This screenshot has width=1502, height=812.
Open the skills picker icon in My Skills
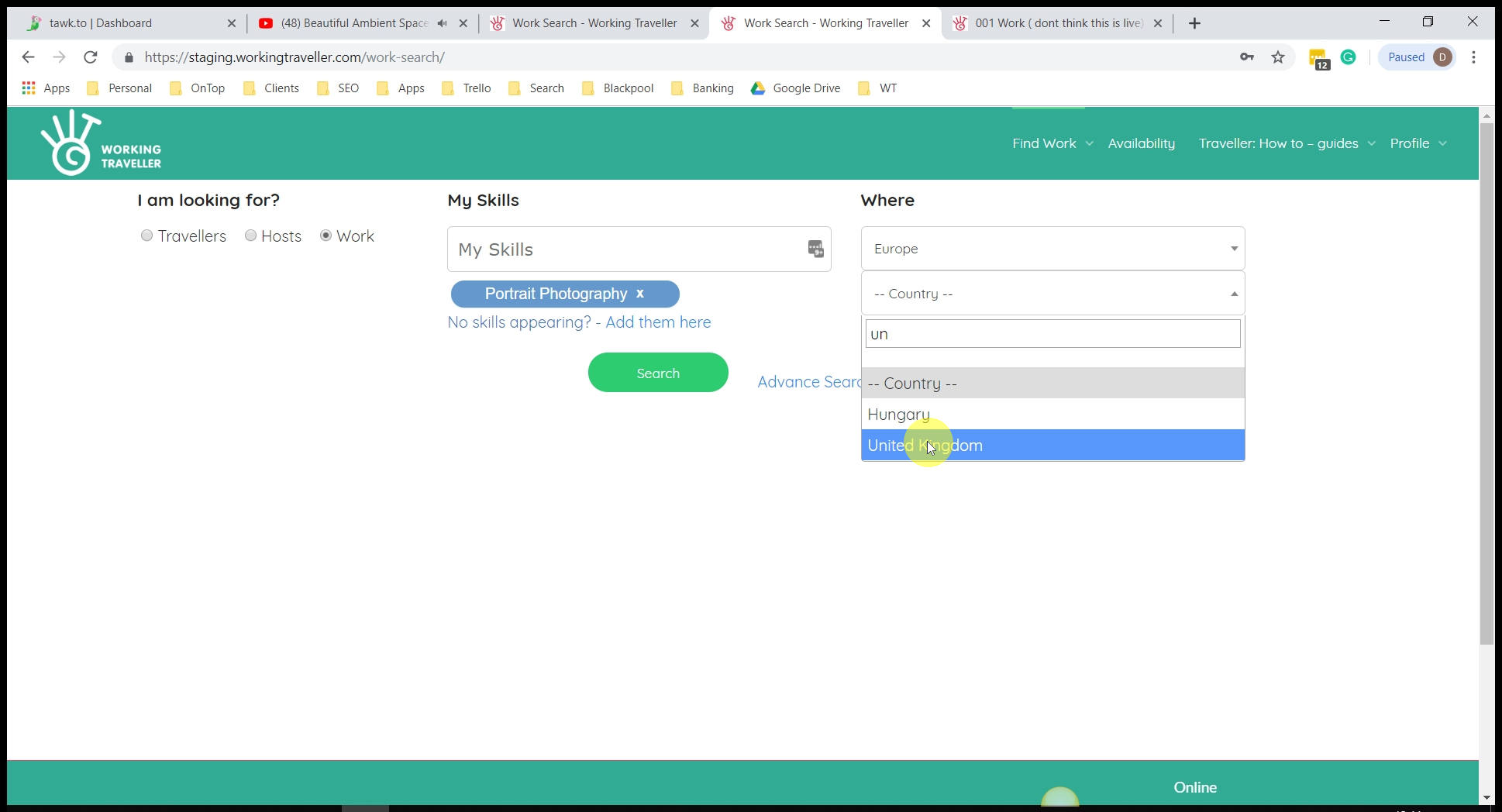point(815,249)
